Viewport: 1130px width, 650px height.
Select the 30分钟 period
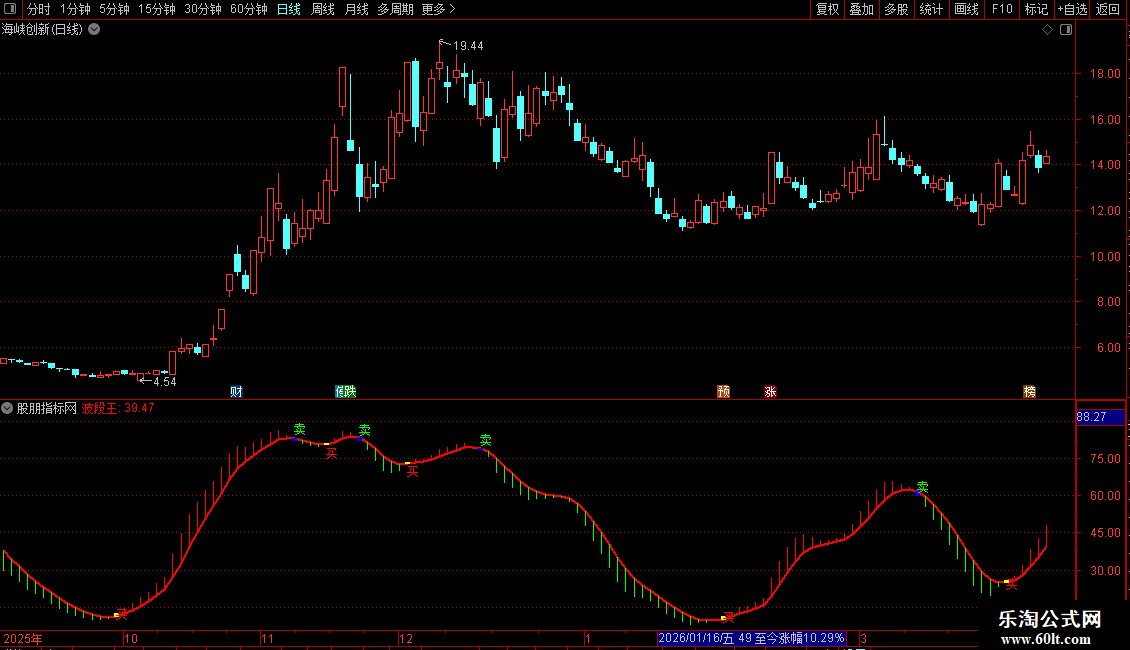coord(203,9)
